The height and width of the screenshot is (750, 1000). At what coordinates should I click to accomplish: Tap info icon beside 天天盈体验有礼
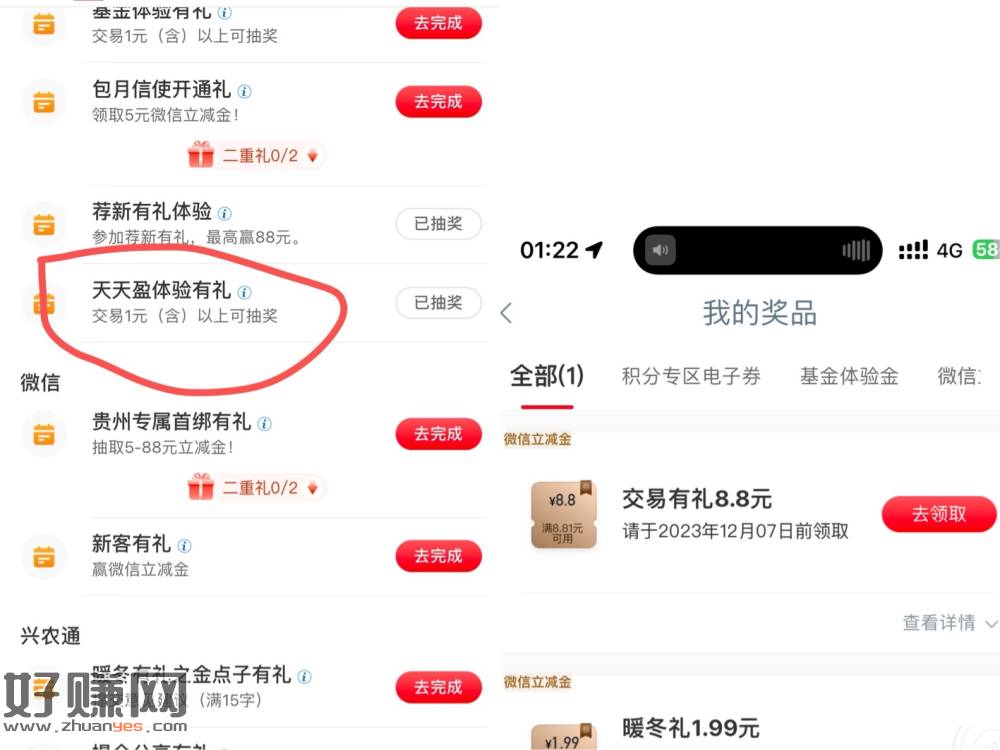tap(244, 292)
